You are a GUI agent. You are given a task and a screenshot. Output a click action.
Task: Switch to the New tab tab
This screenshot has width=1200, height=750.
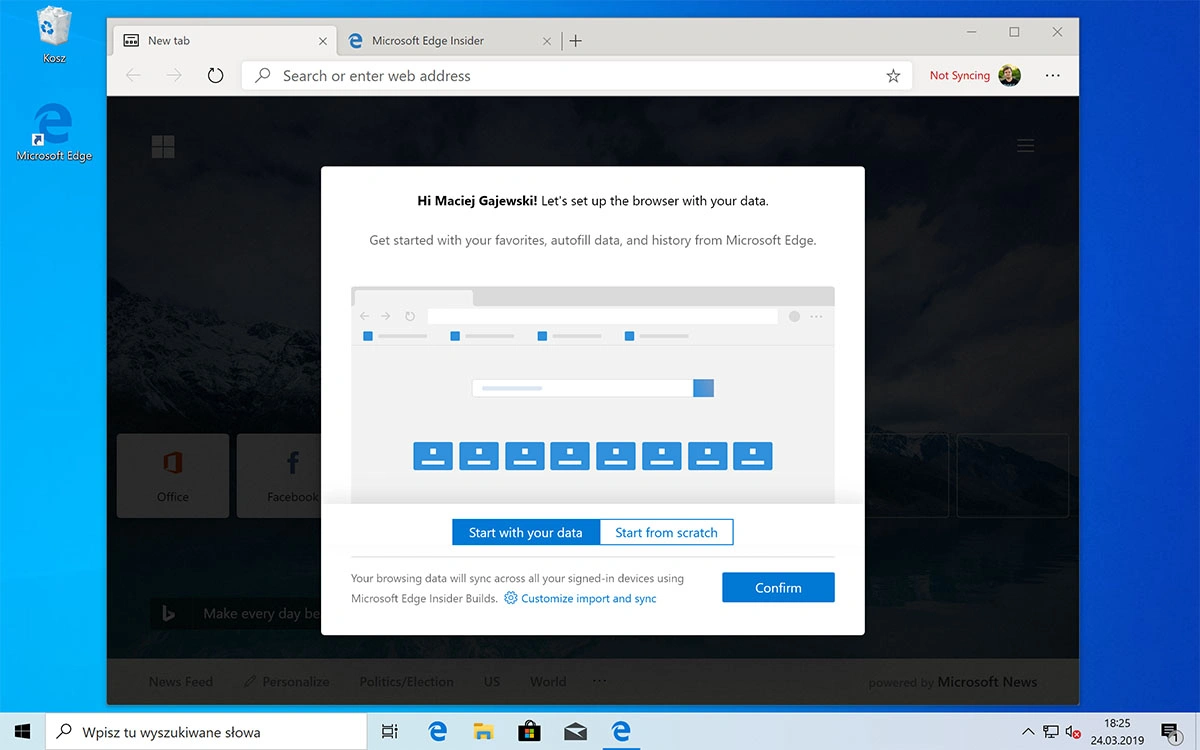point(223,41)
